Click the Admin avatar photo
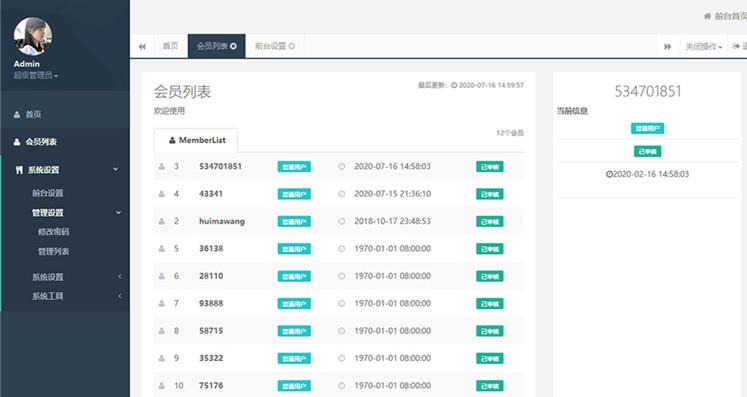This screenshot has height=397, width=747. click(33, 36)
